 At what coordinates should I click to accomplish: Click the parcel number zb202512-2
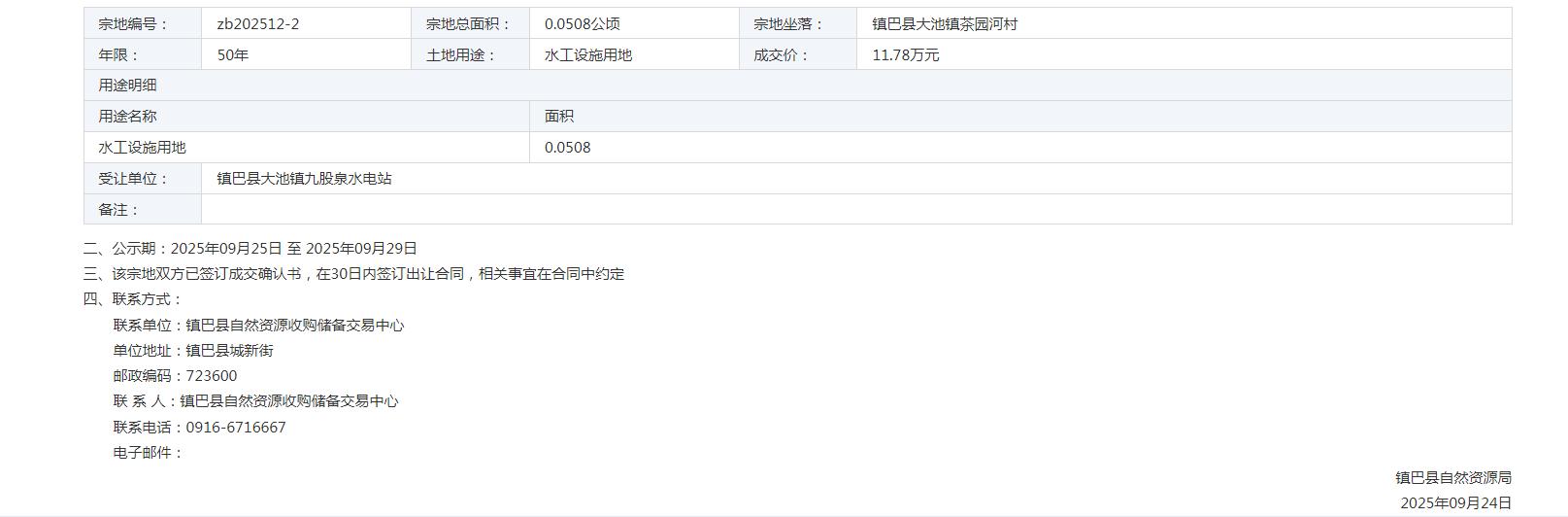[258, 24]
